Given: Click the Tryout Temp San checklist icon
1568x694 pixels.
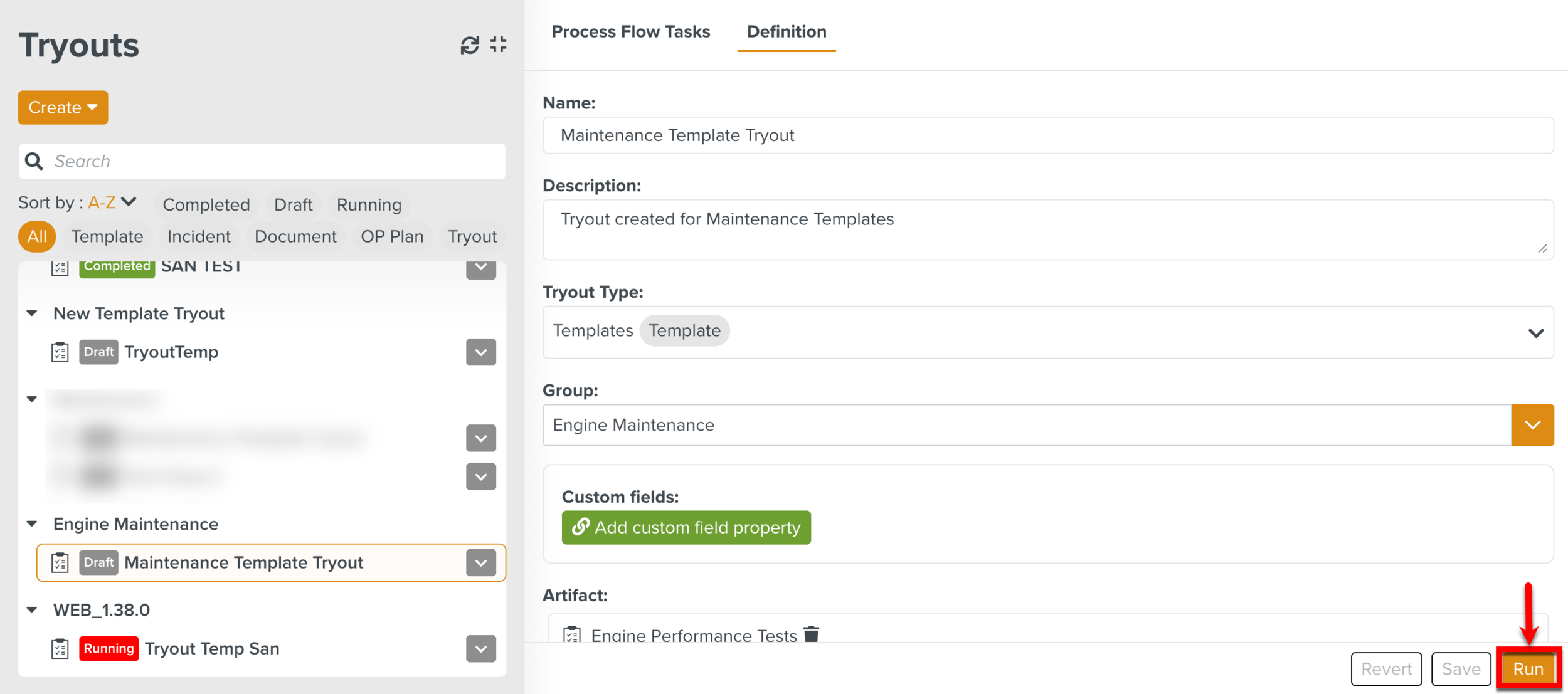Looking at the screenshot, I should coord(60,648).
